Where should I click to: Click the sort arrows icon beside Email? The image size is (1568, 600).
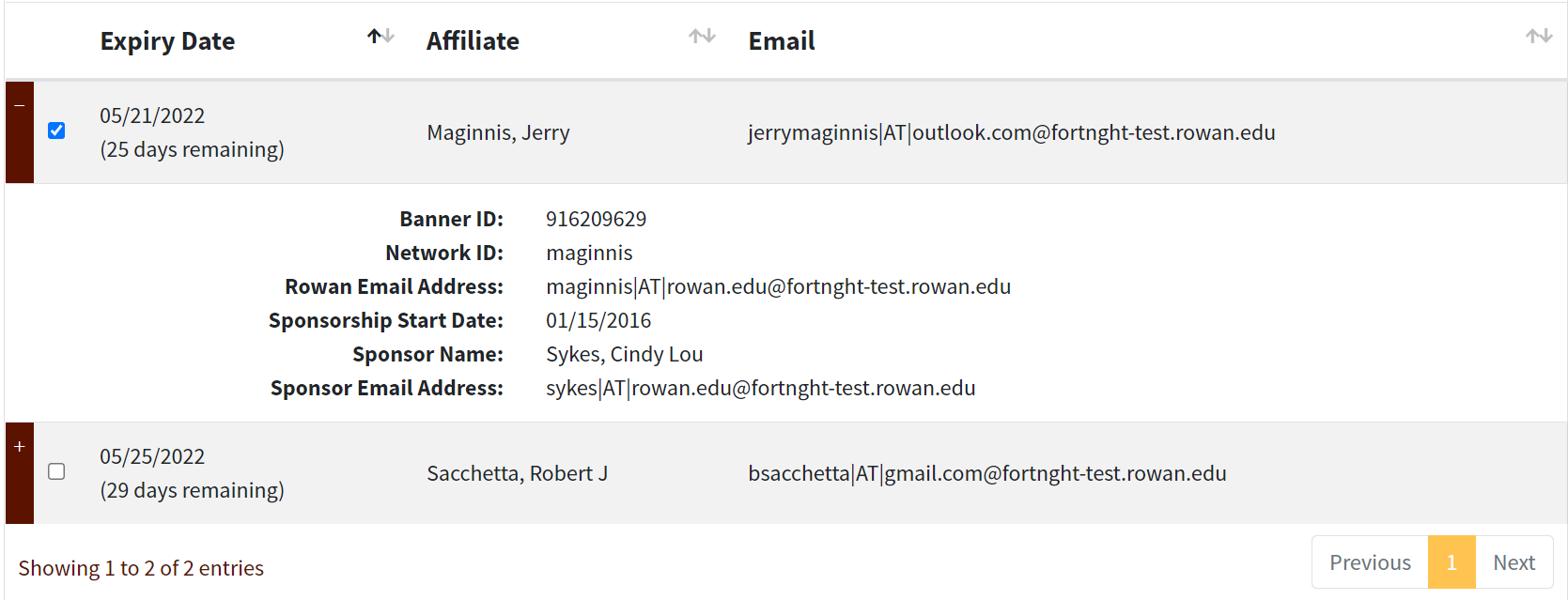[1538, 37]
